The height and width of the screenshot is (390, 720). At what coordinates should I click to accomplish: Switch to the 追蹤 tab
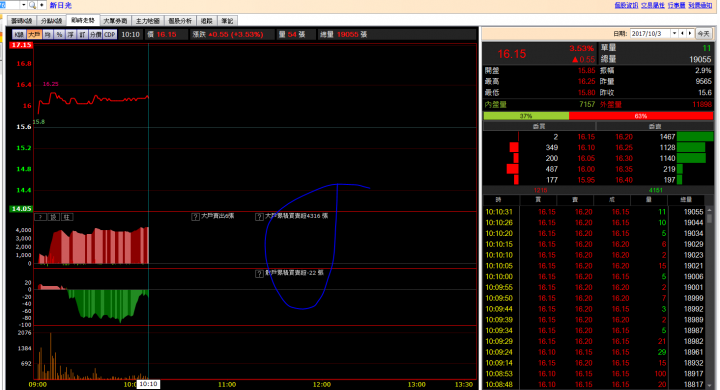click(207, 21)
